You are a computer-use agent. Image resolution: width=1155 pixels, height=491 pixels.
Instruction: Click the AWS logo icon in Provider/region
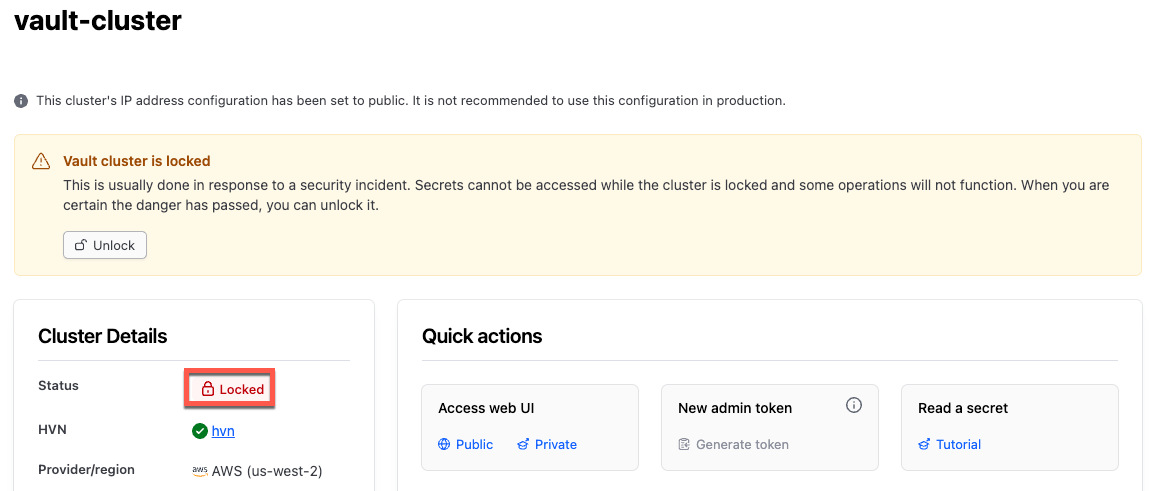(x=199, y=471)
